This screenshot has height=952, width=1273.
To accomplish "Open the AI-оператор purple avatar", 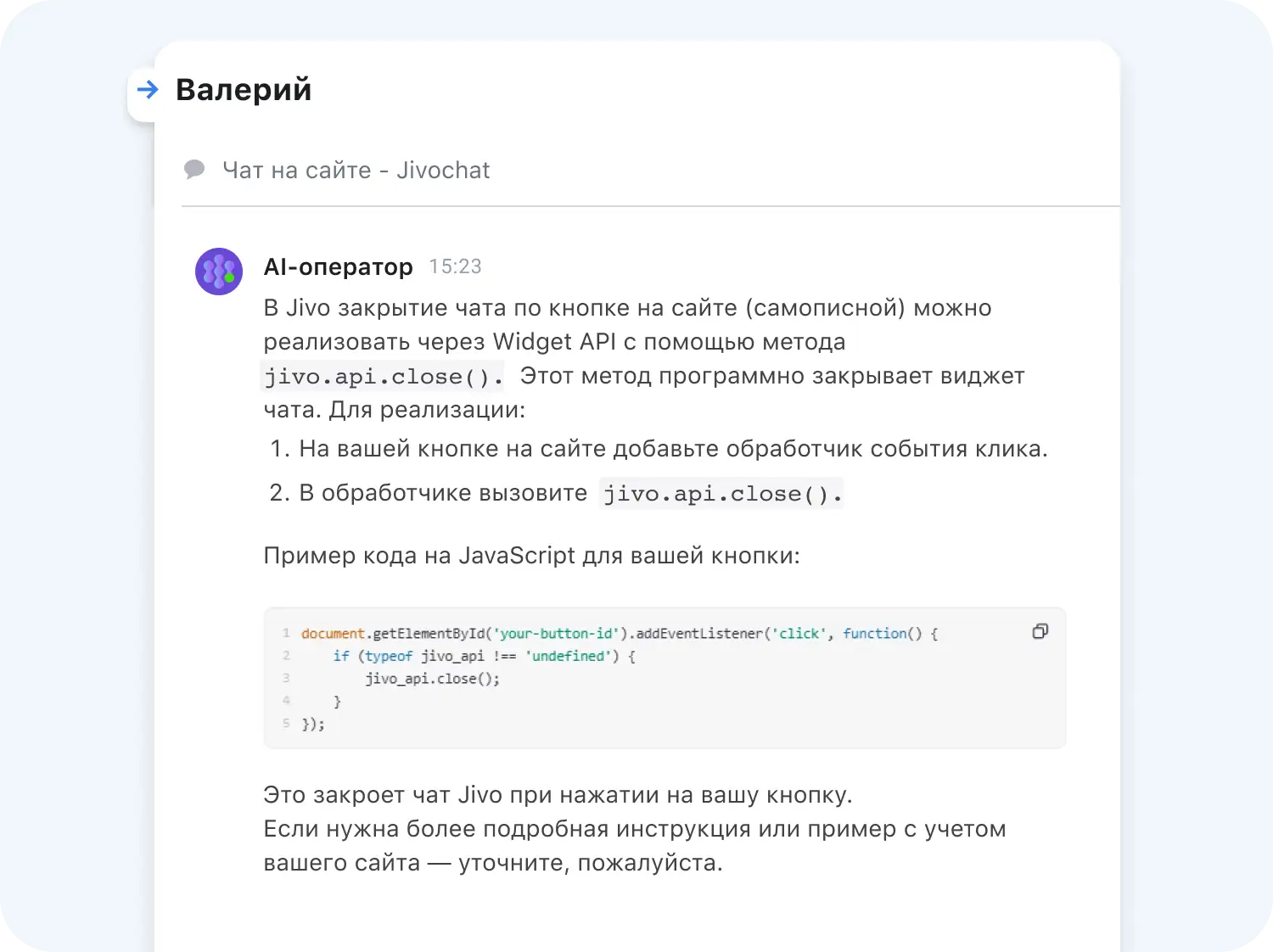I will pyautogui.click(x=219, y=272).
